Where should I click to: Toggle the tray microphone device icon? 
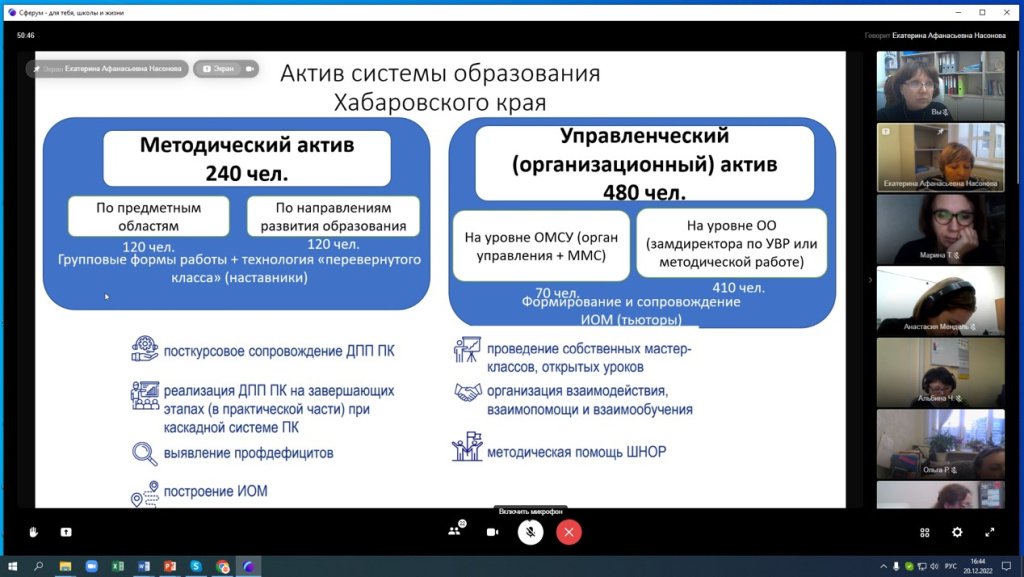click(896, 566)
